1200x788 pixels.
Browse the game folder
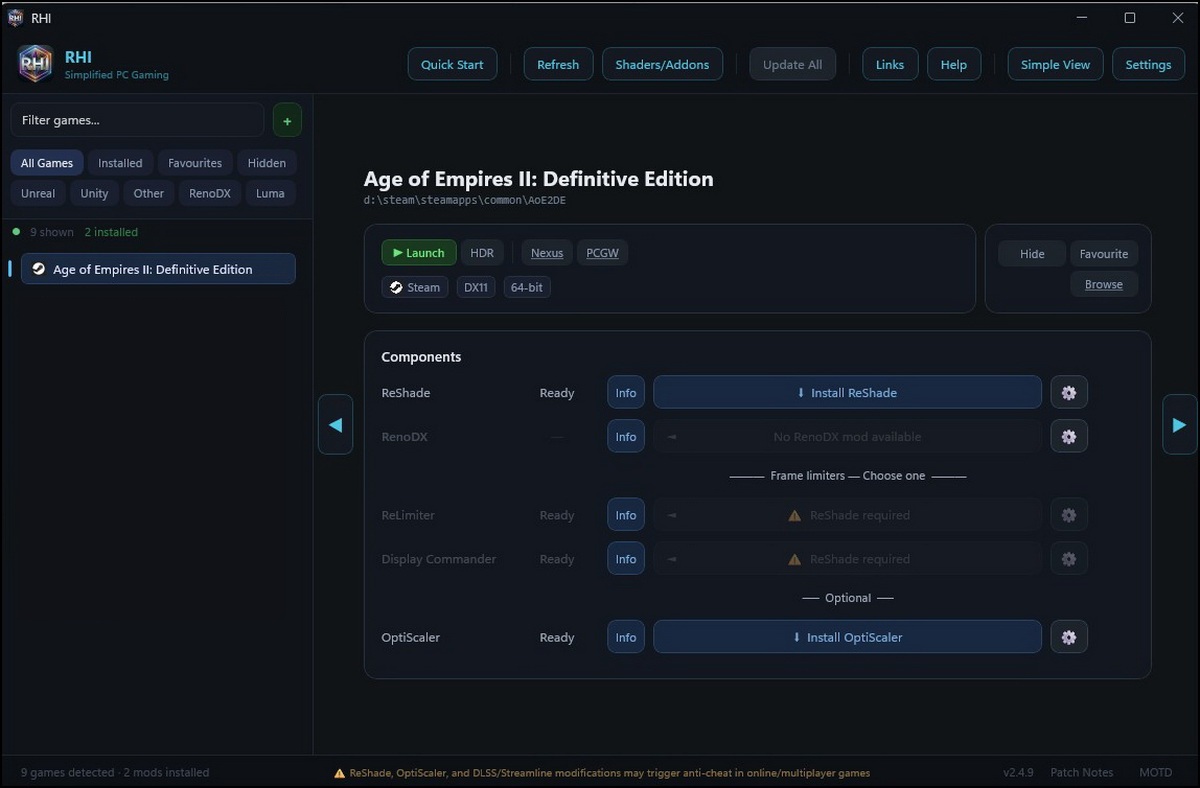point(1104,285)
